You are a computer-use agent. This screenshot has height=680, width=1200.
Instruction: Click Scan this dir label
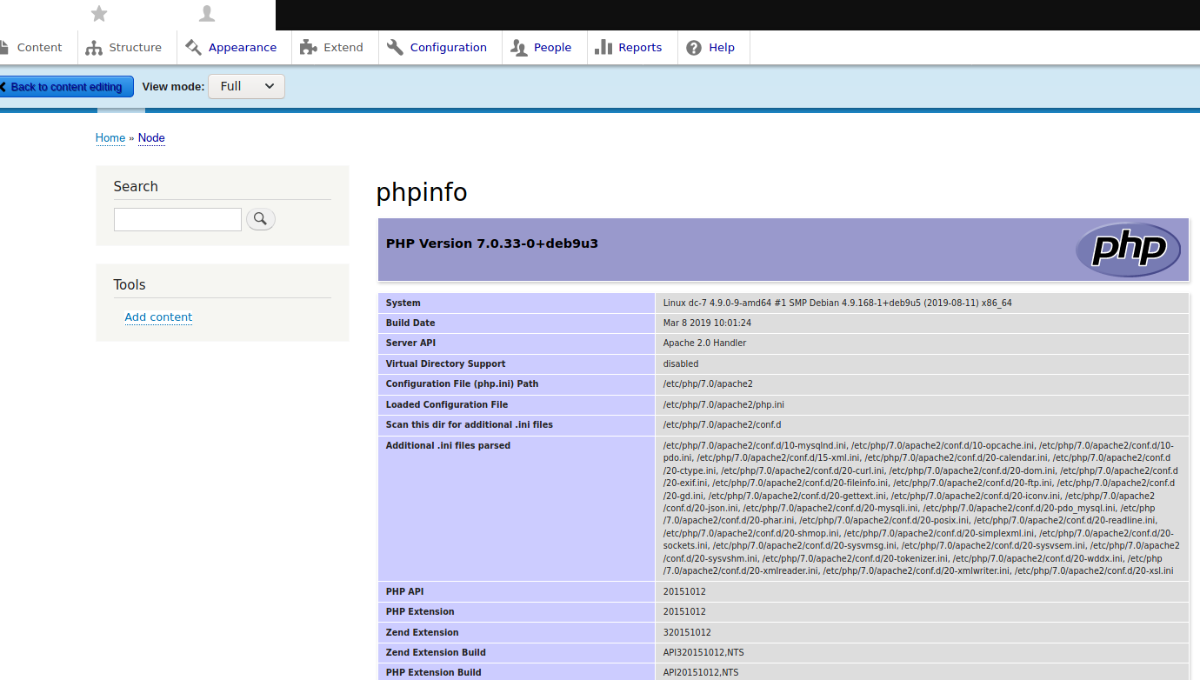click(469, 425)
